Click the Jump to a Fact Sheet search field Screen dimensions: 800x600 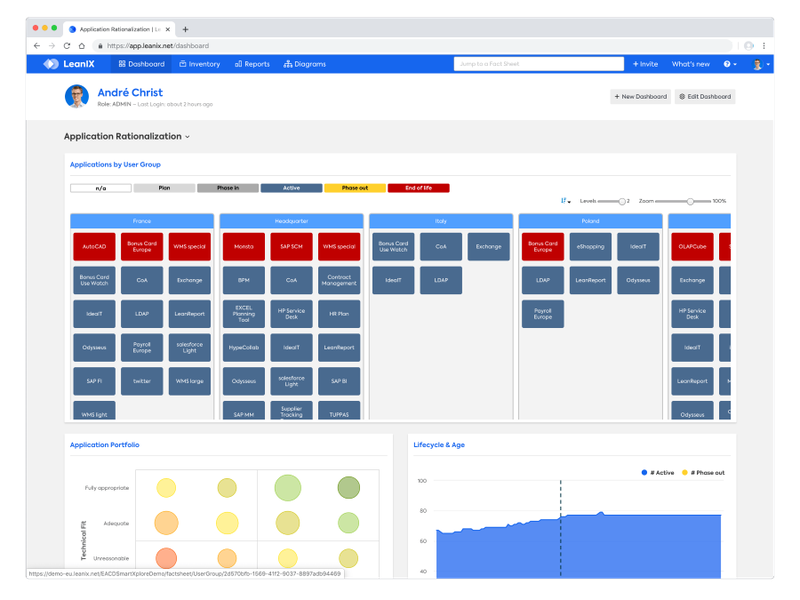pyautogui.click(x=539, y=64)
